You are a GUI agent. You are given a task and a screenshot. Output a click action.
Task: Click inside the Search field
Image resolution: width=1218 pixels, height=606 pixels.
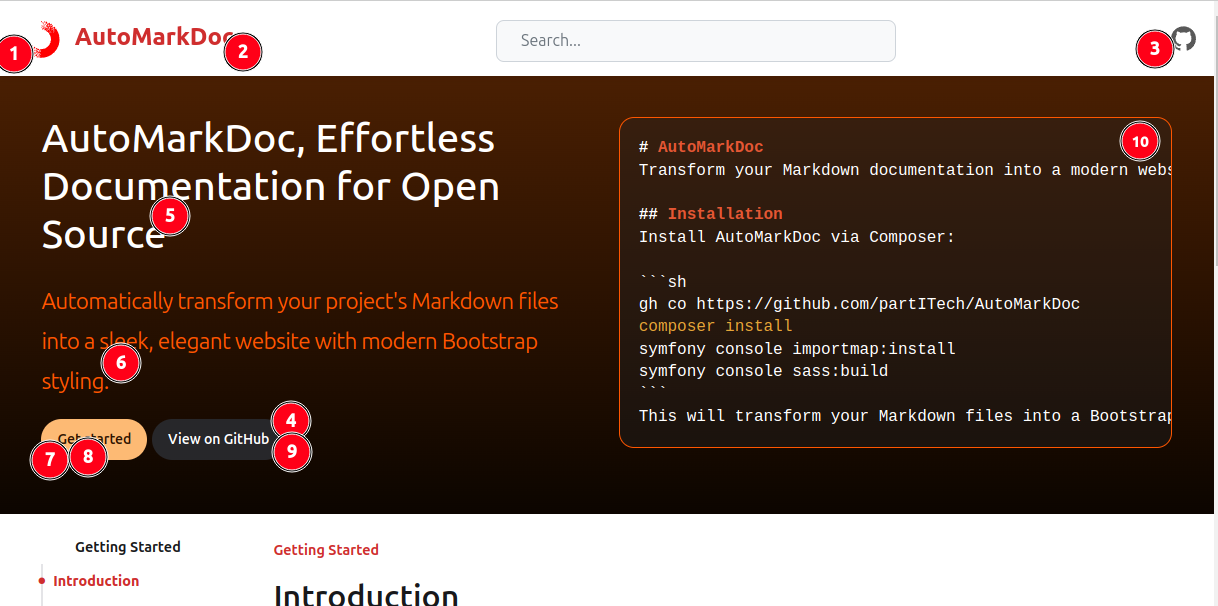click(x=695, y=40)
